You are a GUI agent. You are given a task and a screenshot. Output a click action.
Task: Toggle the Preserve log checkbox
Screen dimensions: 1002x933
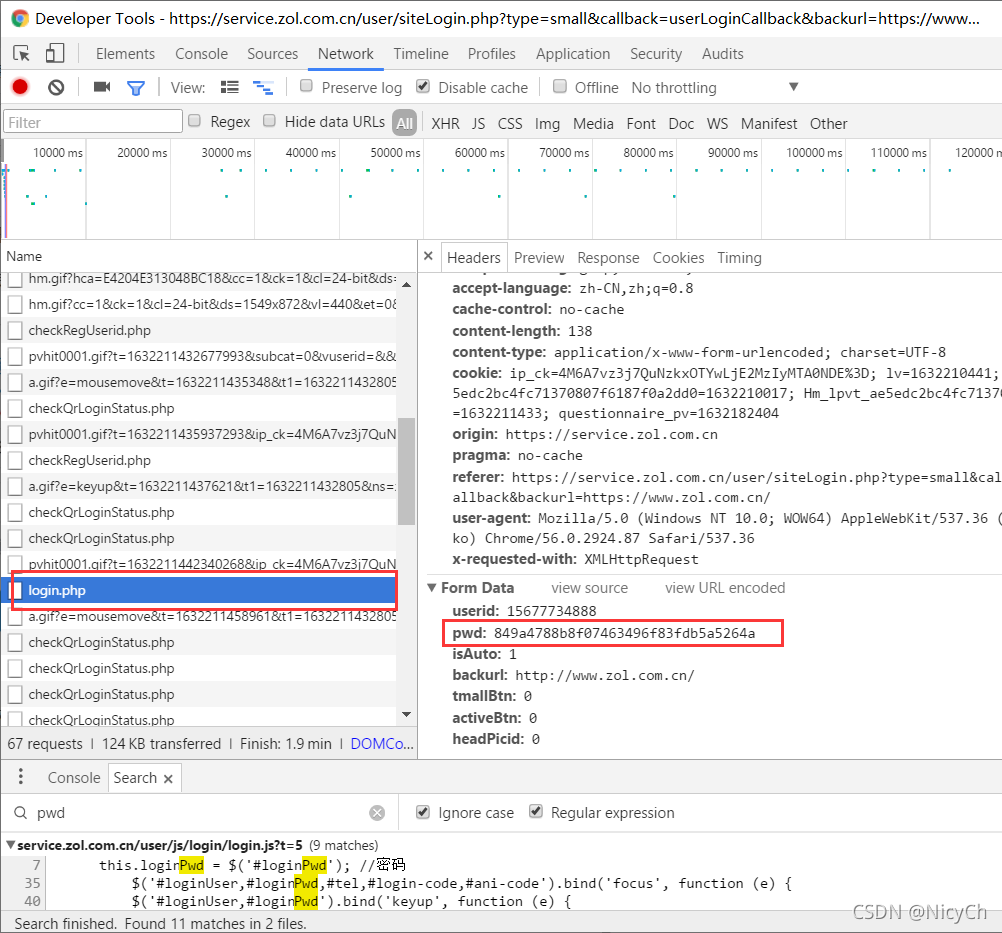pos(306,86)
